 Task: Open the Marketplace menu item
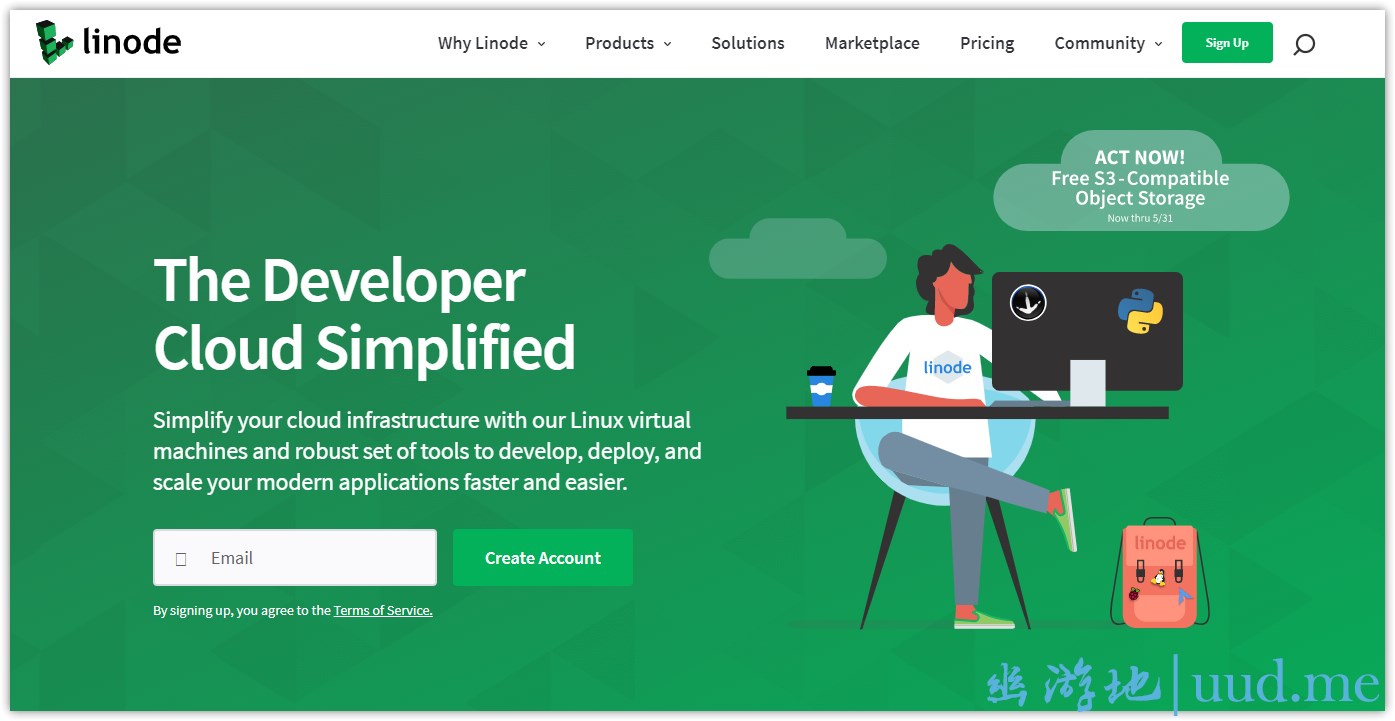(872, 43)
